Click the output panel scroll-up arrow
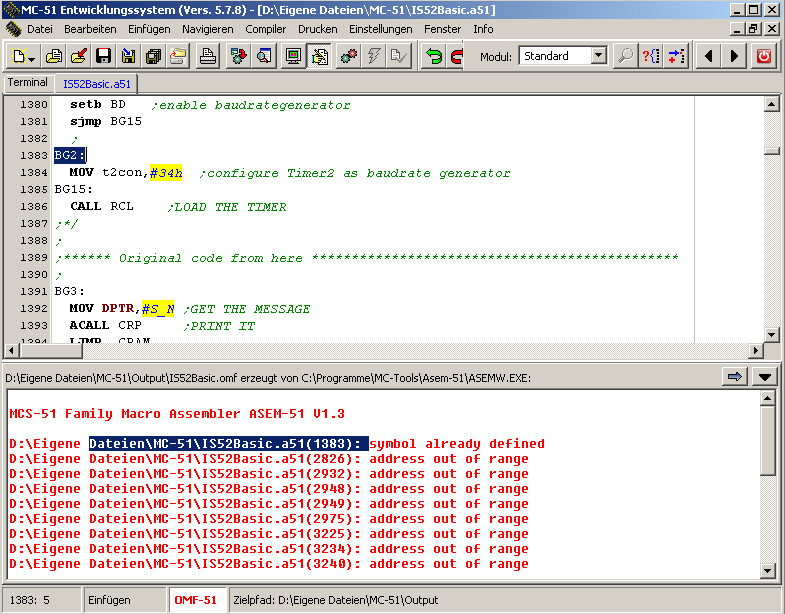This screenshot has width=785, height=614. 767,399
